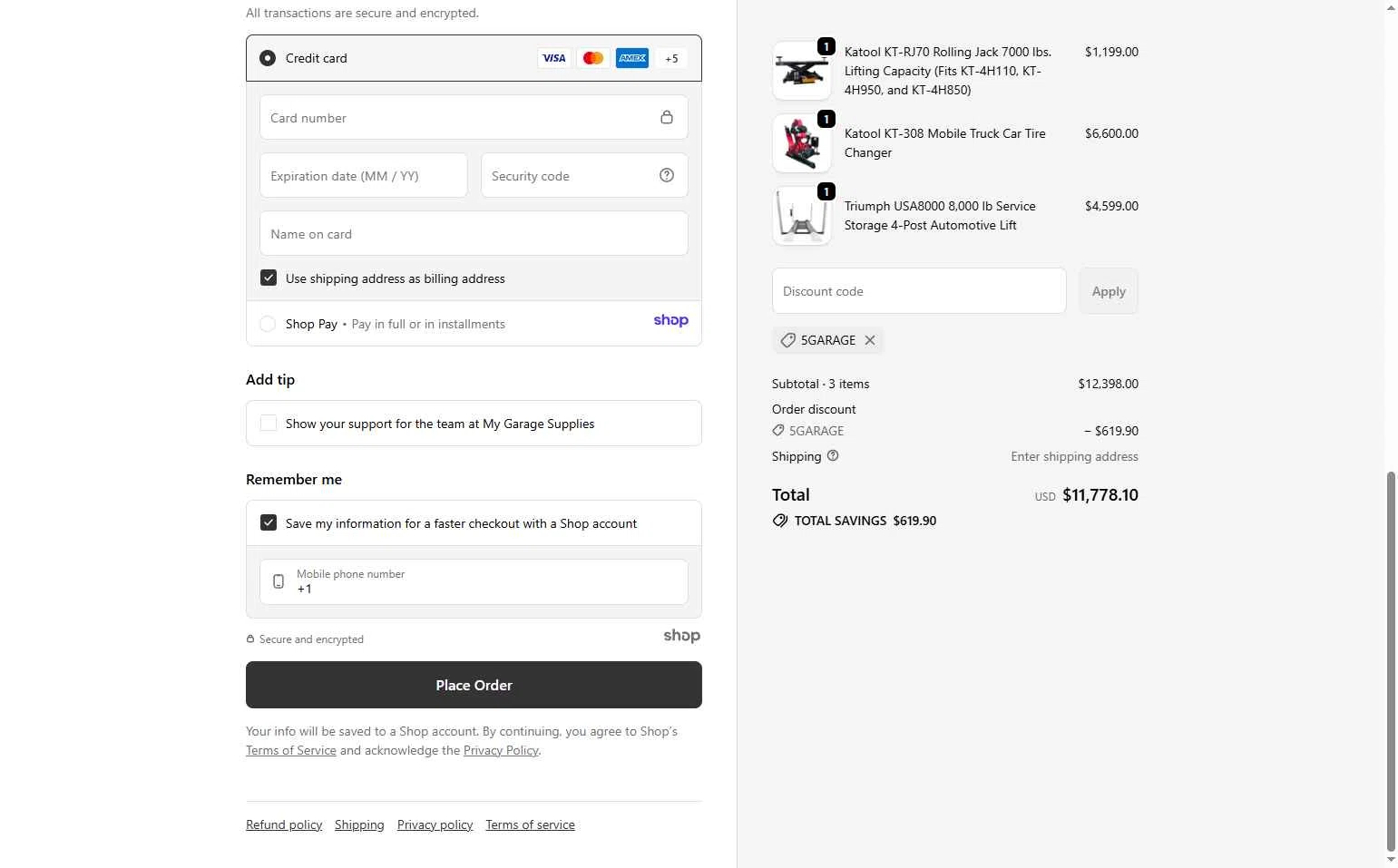
Task: Open the Refund policy footer link
Action: point(284,824)
